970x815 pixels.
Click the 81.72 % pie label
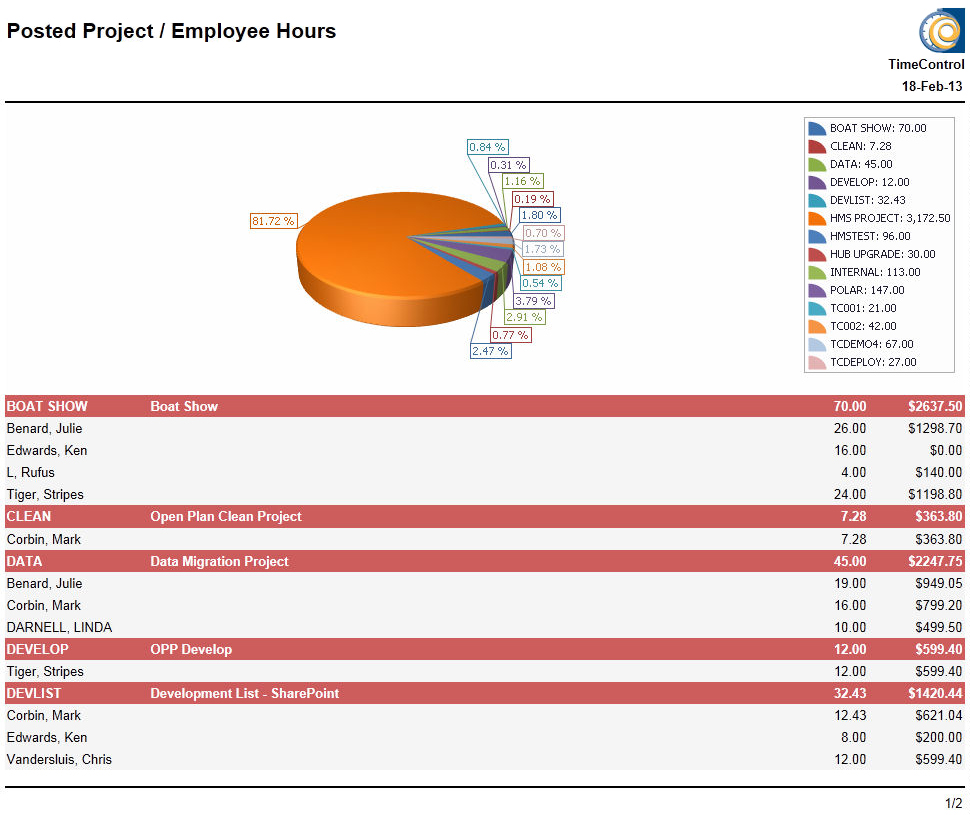pyautogui.click(x=273, y=221)
